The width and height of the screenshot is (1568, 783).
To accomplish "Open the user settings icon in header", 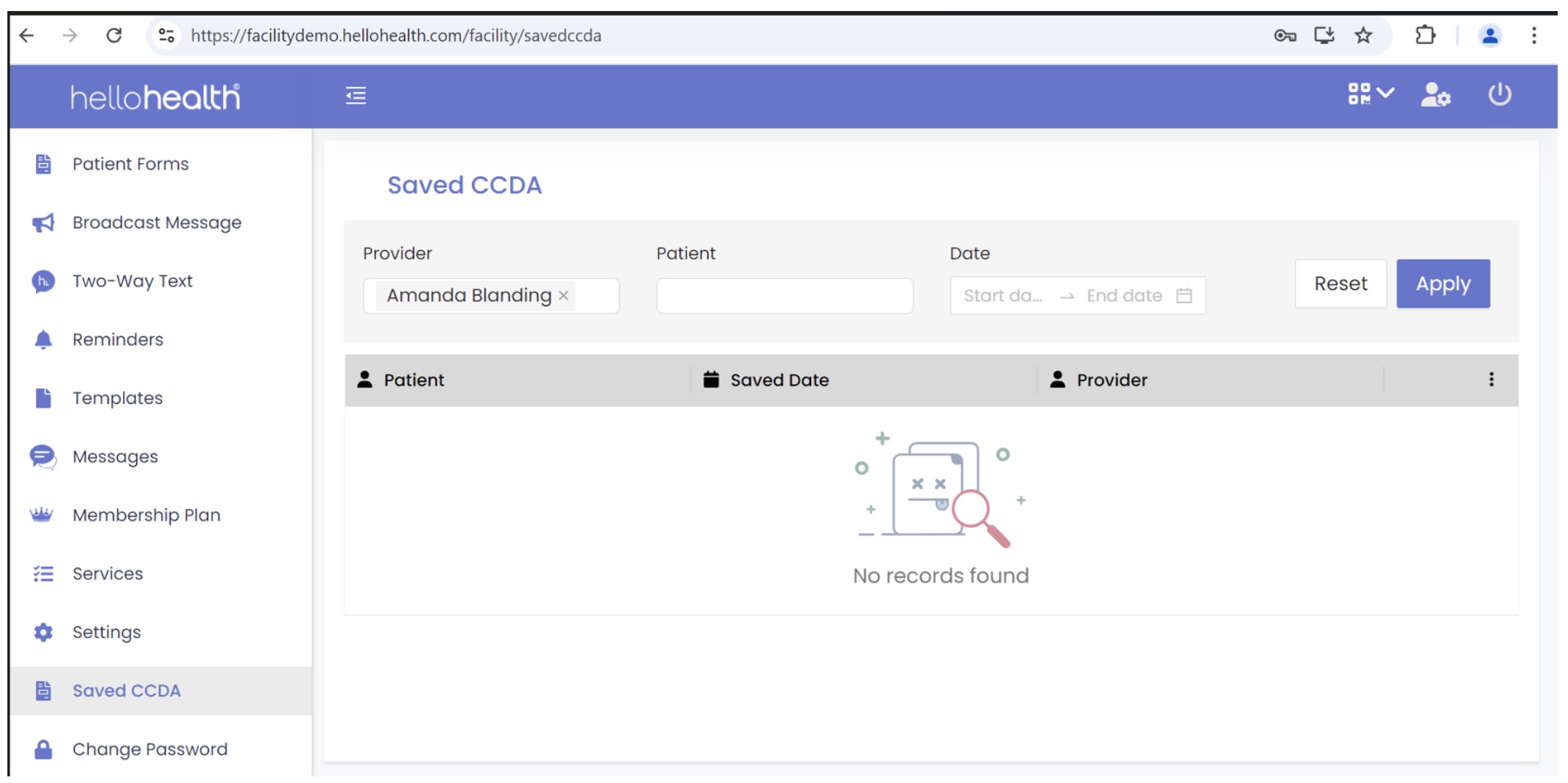I will tap(1435, 95).
